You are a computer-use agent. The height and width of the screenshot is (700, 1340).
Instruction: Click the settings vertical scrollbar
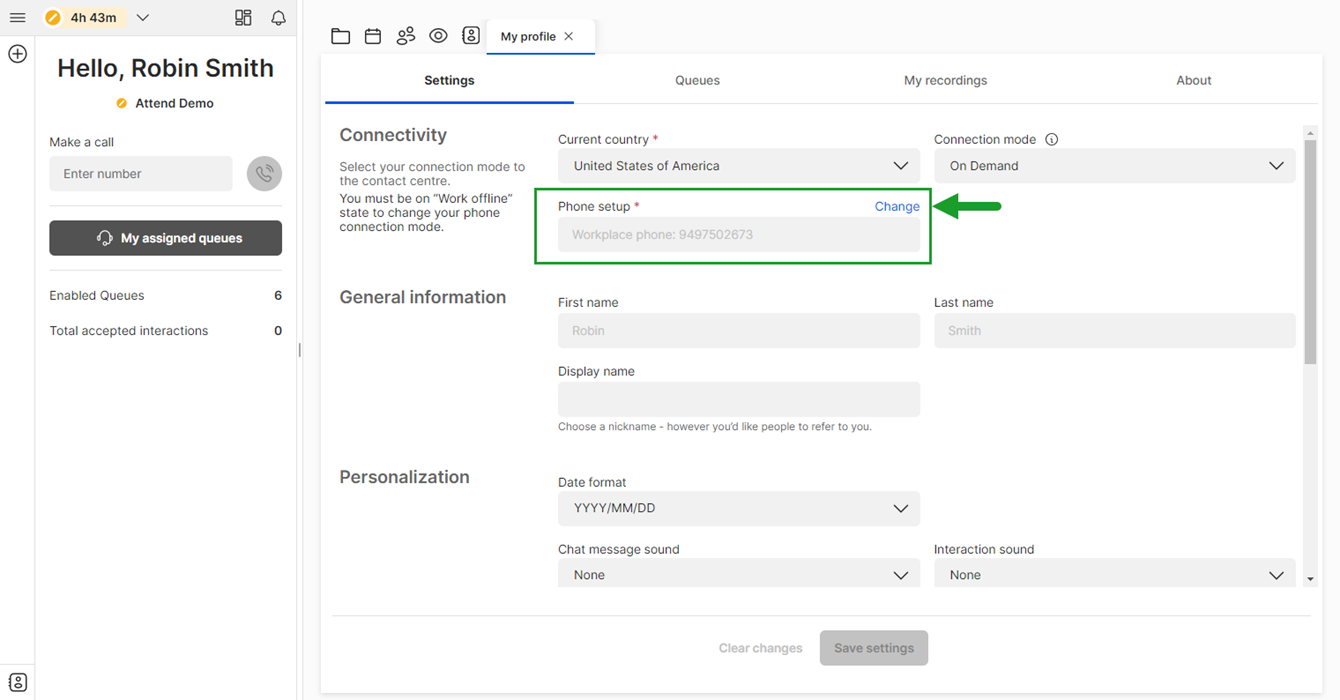coord(1310,252)
